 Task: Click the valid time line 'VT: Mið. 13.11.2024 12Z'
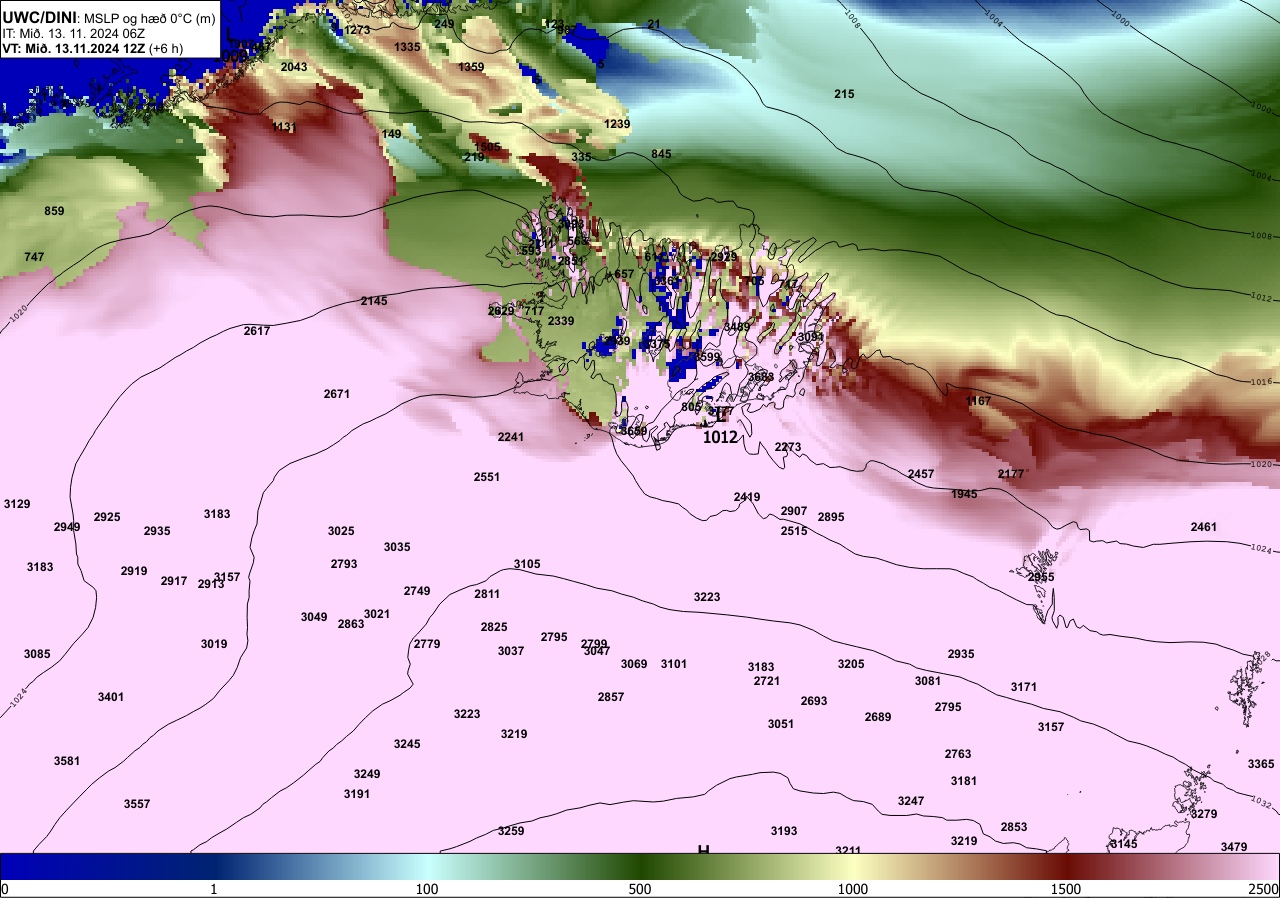pos(76,48)
